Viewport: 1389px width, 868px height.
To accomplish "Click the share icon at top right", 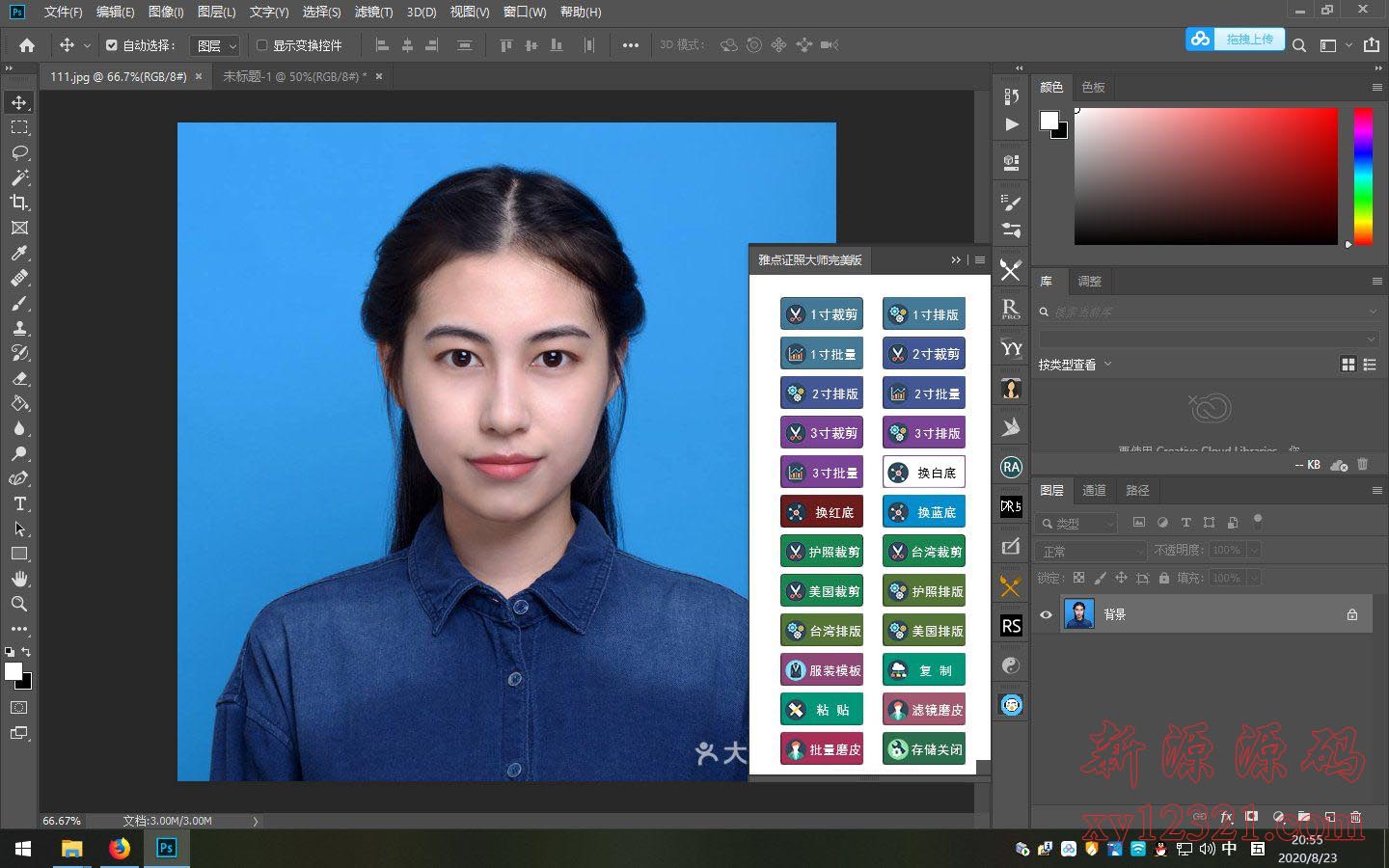I will pyautogui.click(x=1372, y=44).
